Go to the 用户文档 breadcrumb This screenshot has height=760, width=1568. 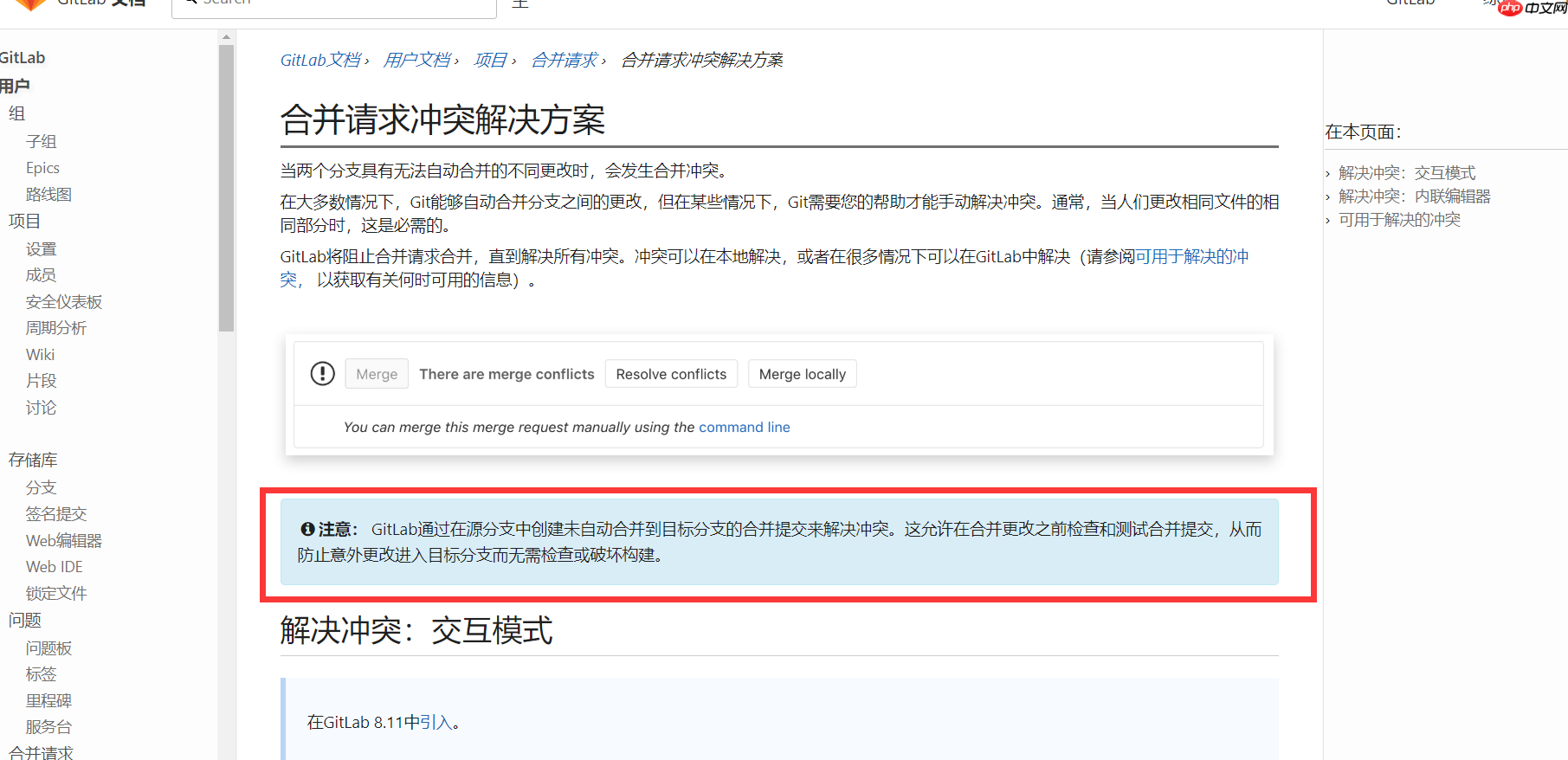(416, 60)
